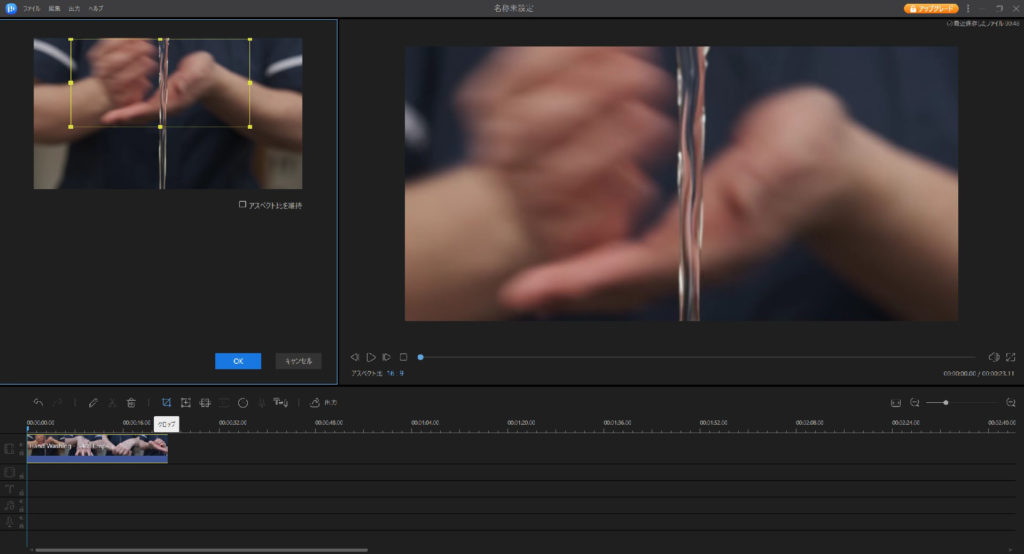Click the microphone speech icon in toolbar
This screenshot has height=554, width=1024.
262,402
